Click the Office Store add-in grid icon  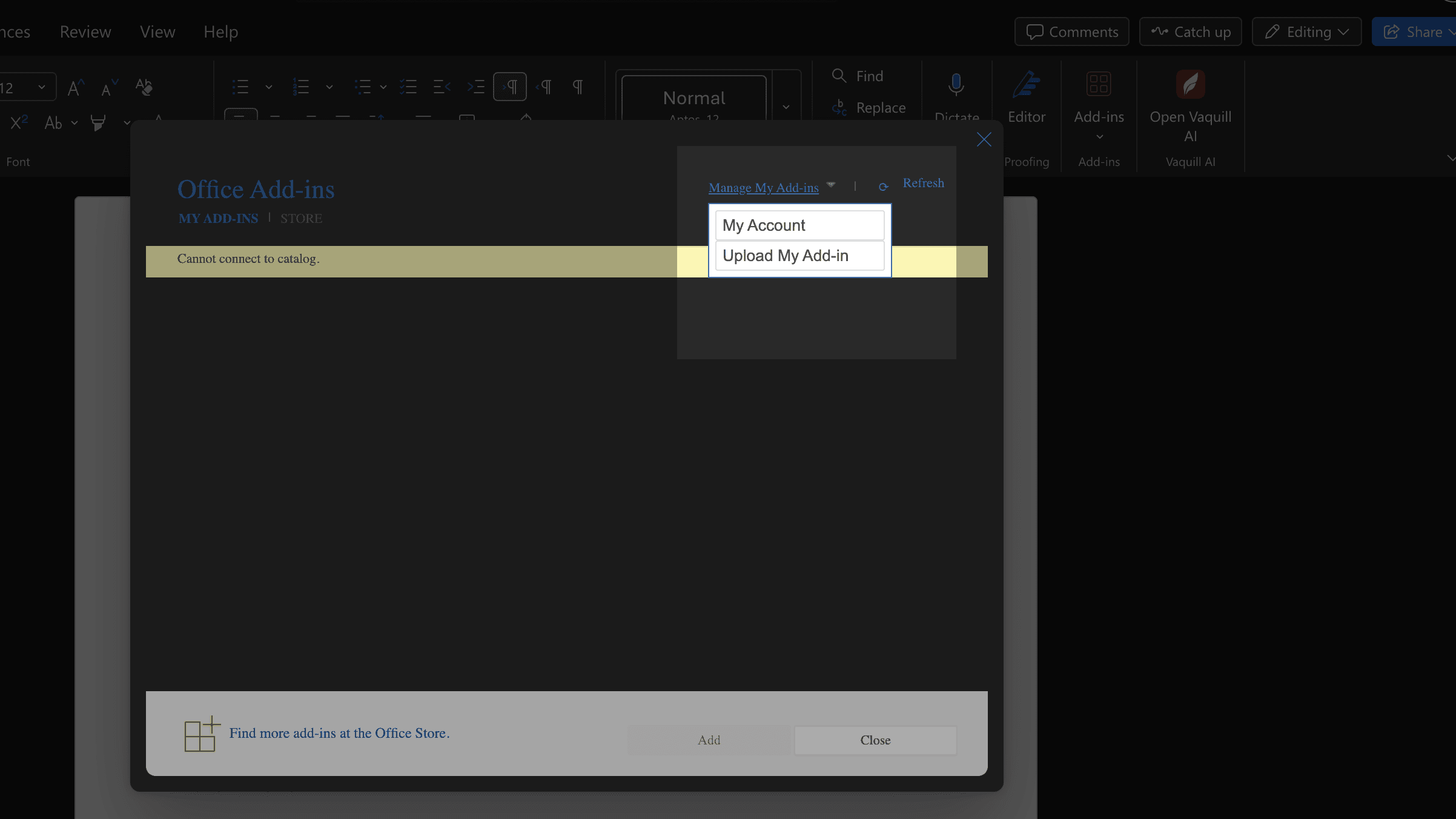[x=202, y=734]
